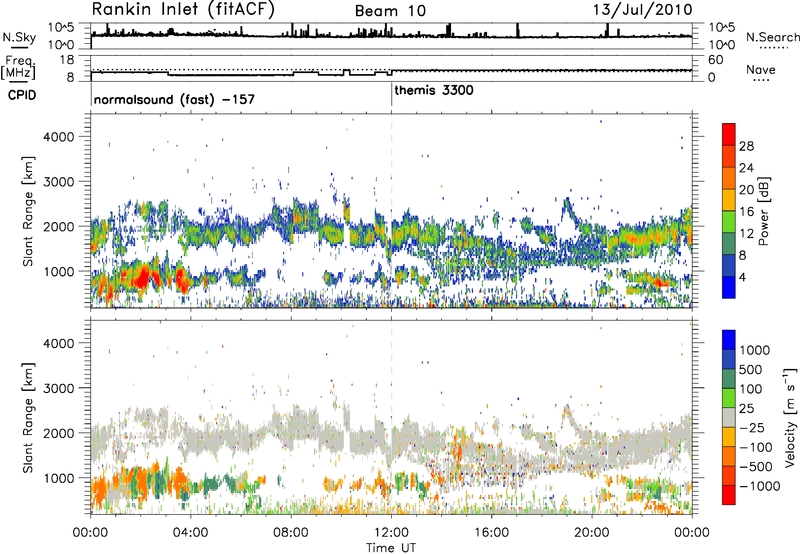Select the 'CPID' row label

(x=22, y=95)
